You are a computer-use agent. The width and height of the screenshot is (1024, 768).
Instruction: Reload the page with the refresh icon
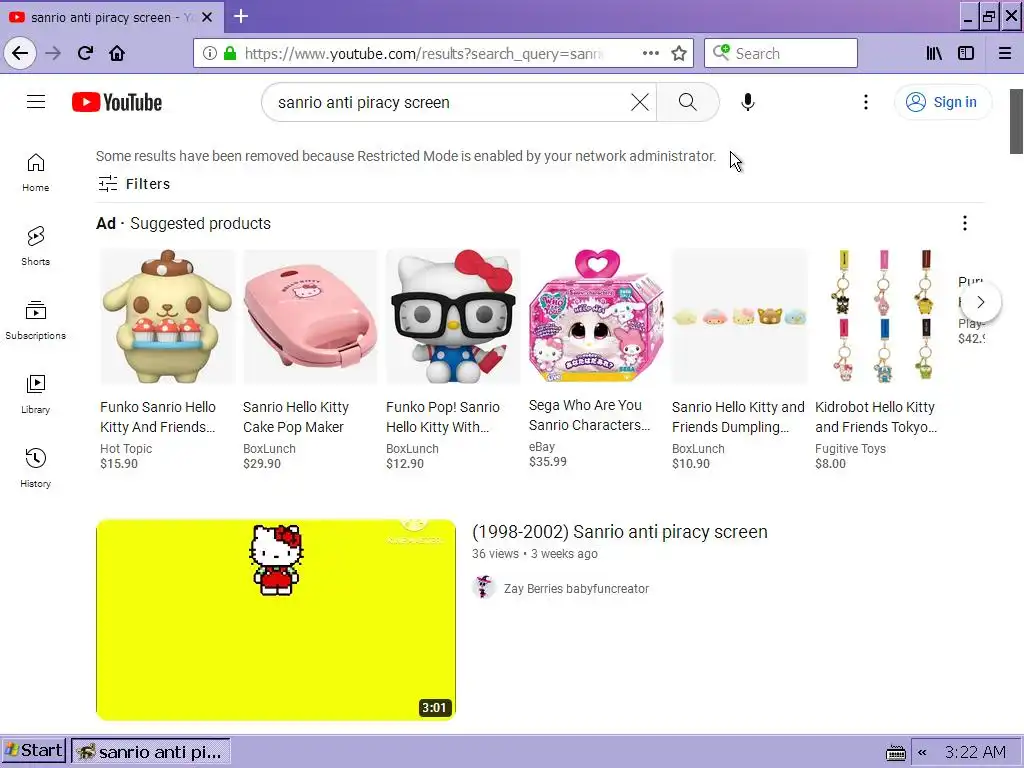[85, 53]
